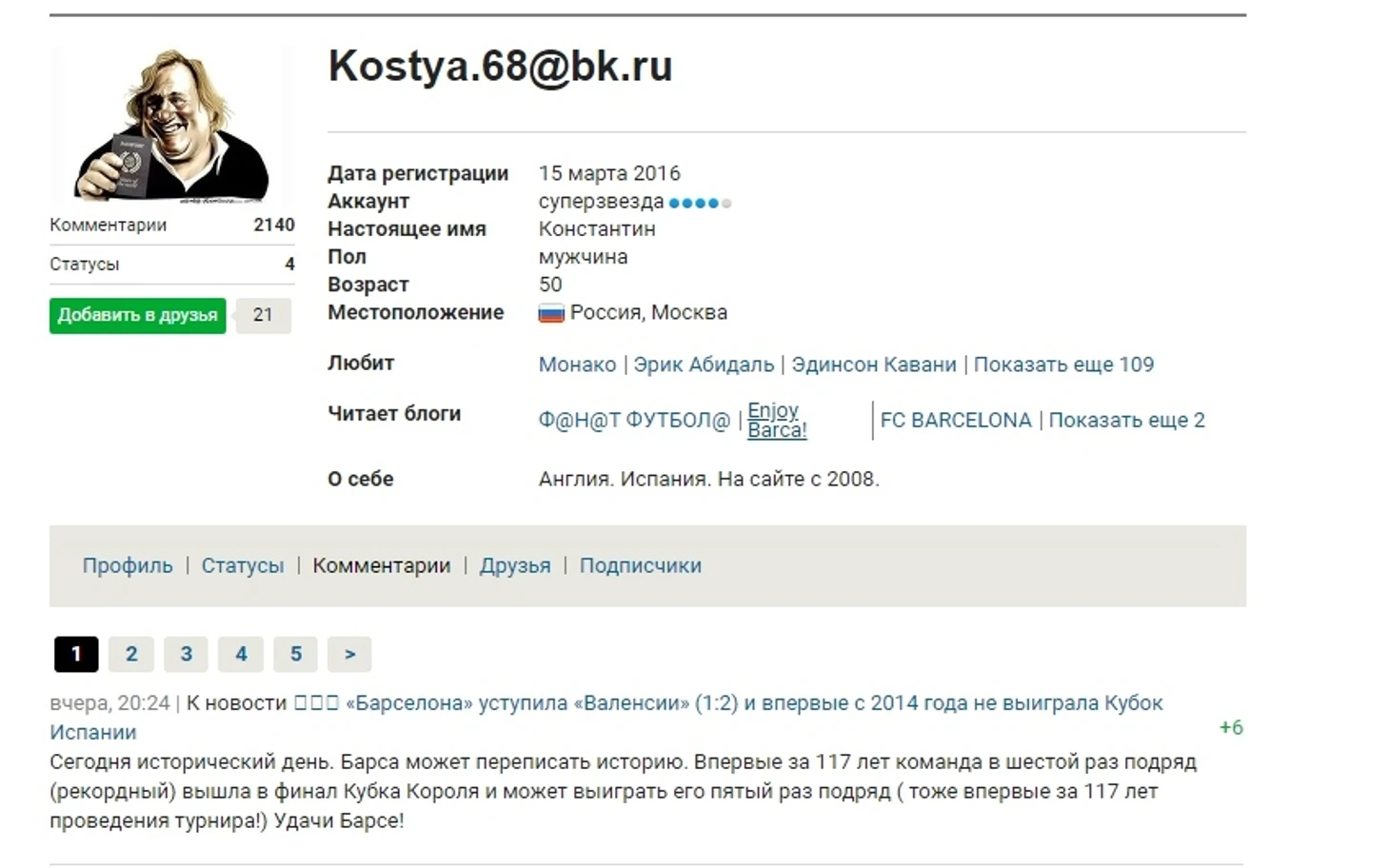Screen dimensions: 1390x868
Task: Open the Ф@Н@Т ФУТБОЛ@ blog link
Action: (x=634, y=420)
